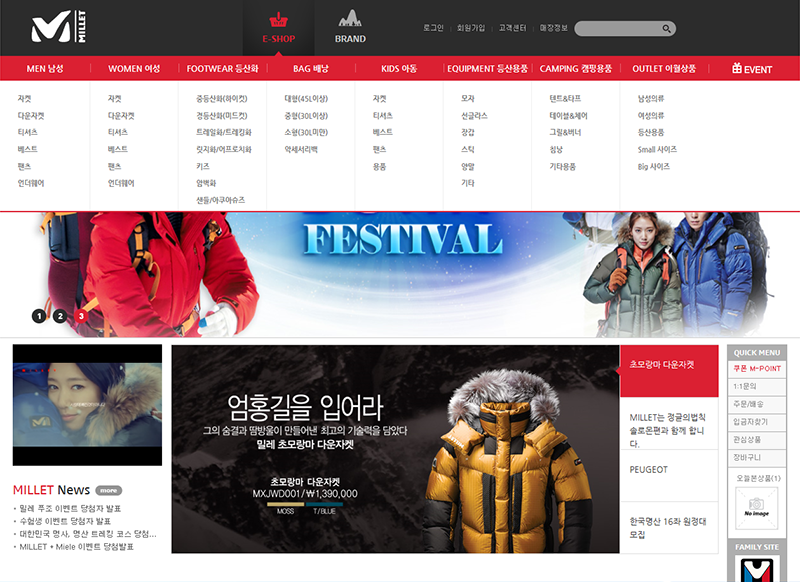Select 남성의류 under OUTLET

(651, 98)
